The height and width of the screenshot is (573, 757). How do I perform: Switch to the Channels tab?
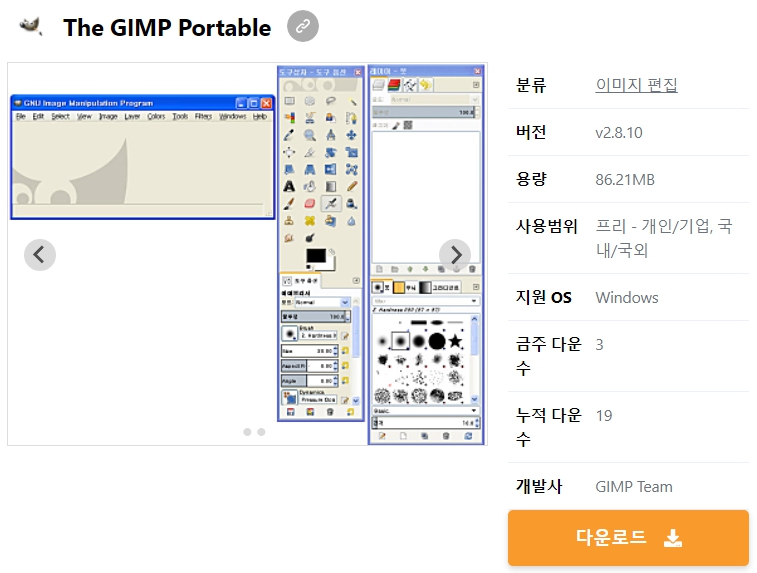tap(394, 85)
